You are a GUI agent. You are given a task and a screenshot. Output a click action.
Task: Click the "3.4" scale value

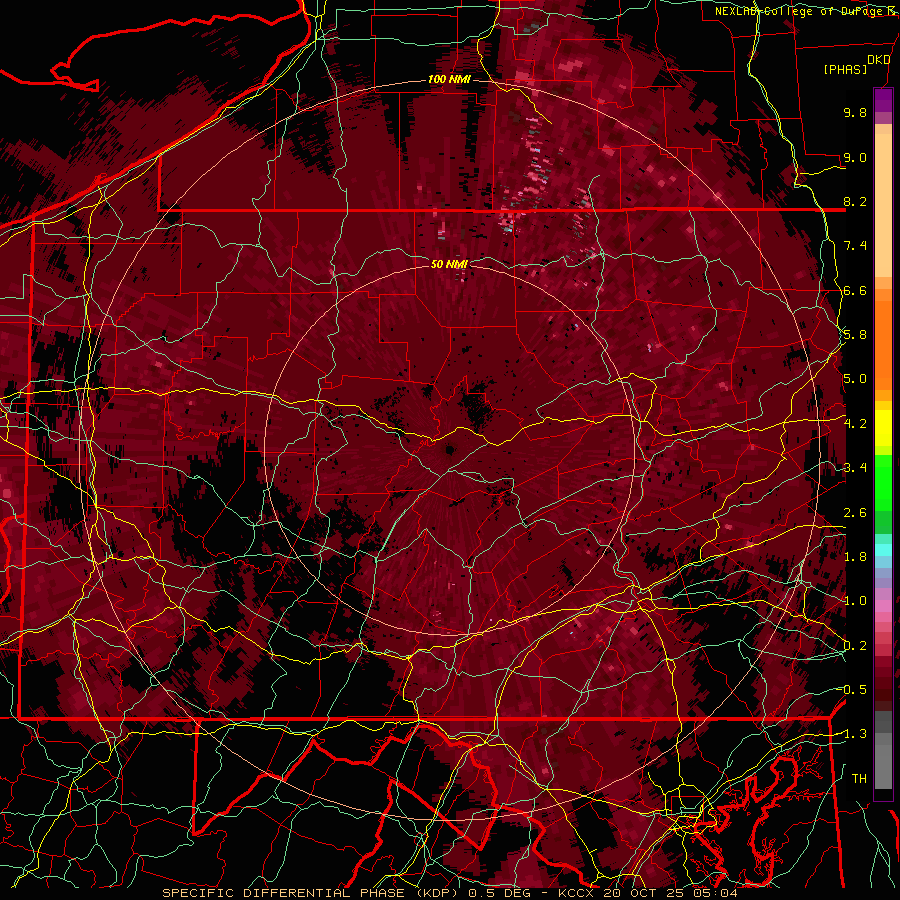855,468
